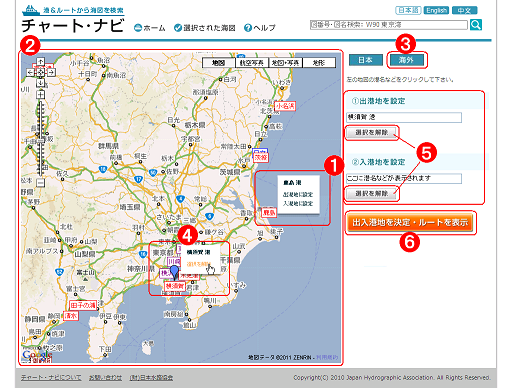This screenshot has height=388, width=512.
Task: Switch language to 中文
Action: tap(465, 10)
